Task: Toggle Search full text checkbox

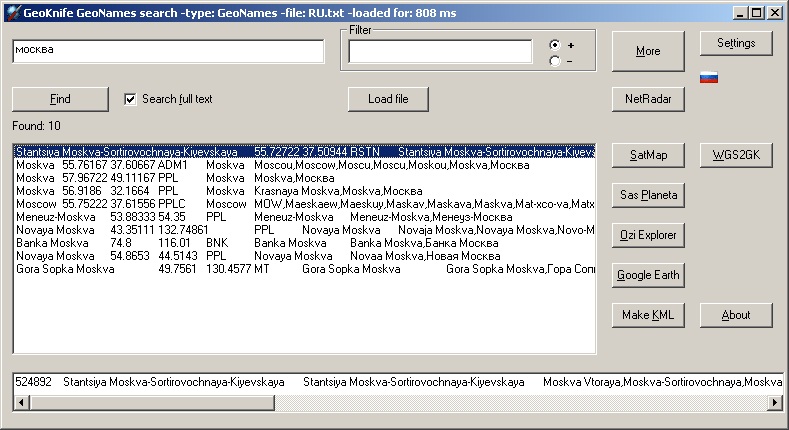Action: pyautogui.click(x=130, y=99)
